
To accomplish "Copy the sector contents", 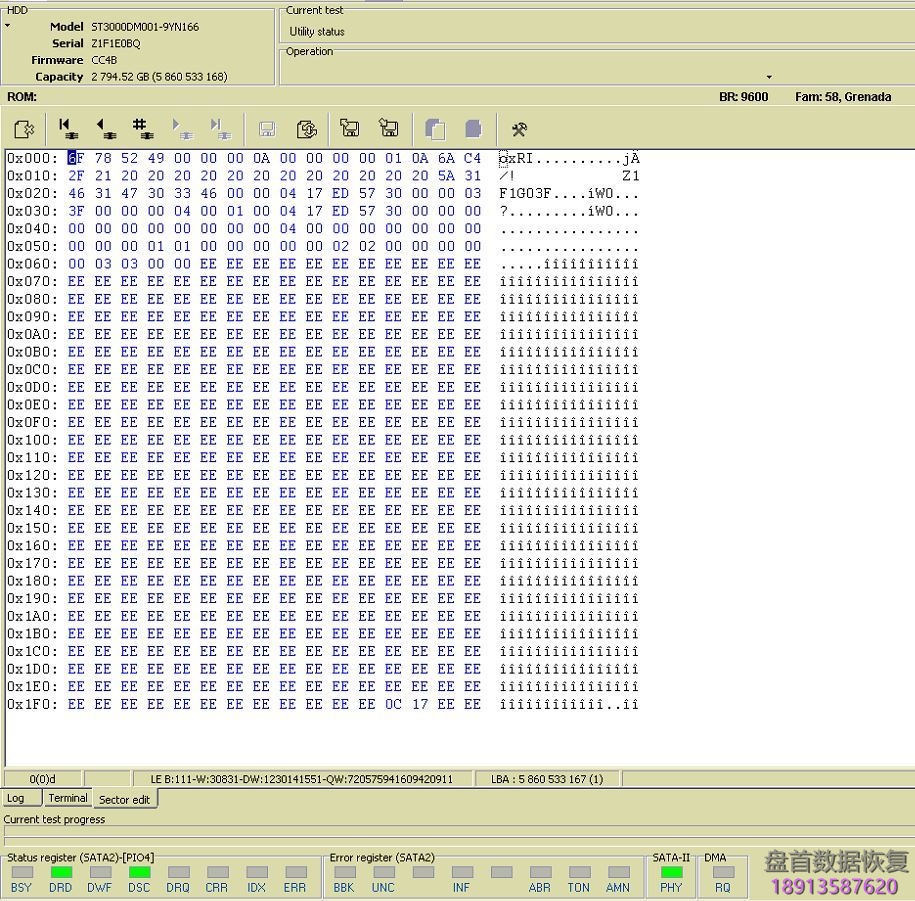I will pos(435,128).
